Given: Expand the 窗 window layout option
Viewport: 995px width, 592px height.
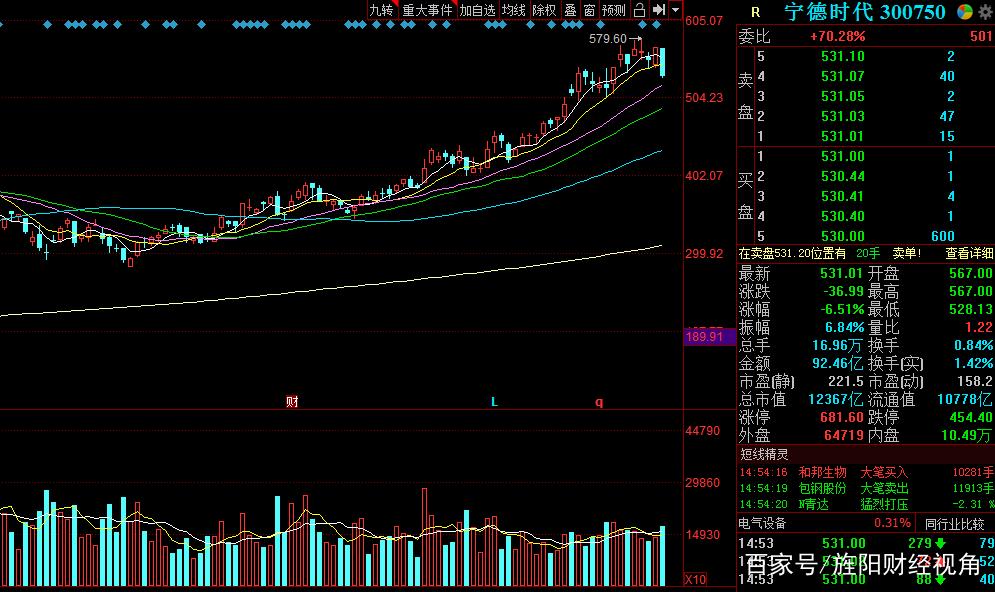Looking at the screenshot, I should (589, 10).
